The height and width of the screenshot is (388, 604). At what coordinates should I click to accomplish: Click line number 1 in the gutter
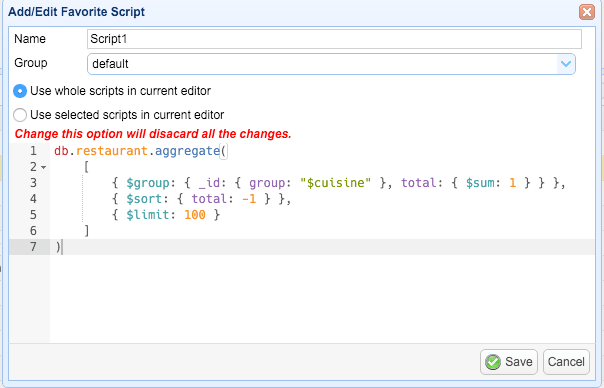(x=34, y=151)
